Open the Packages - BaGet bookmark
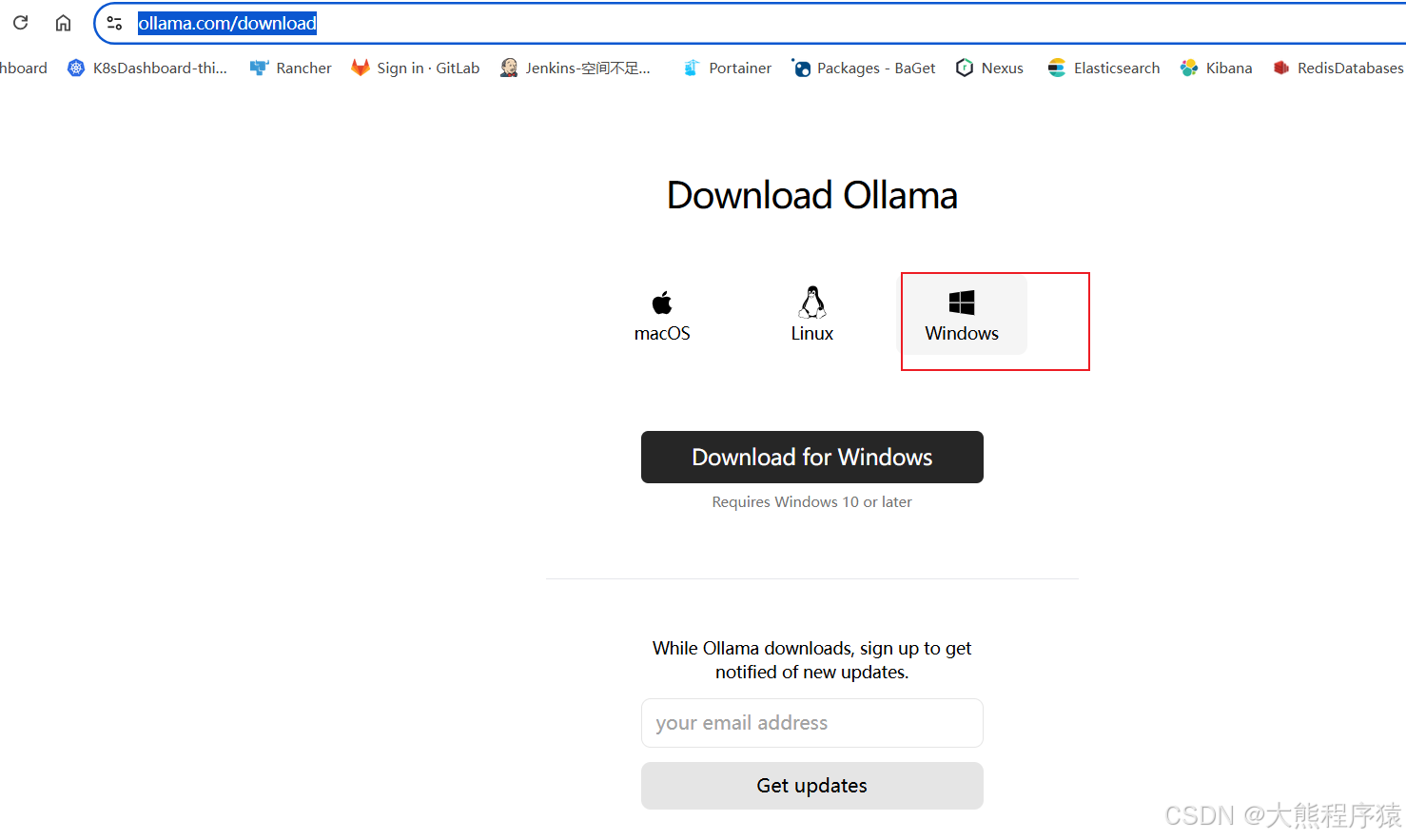This screenshot has width=1406, height=840. 863,68
